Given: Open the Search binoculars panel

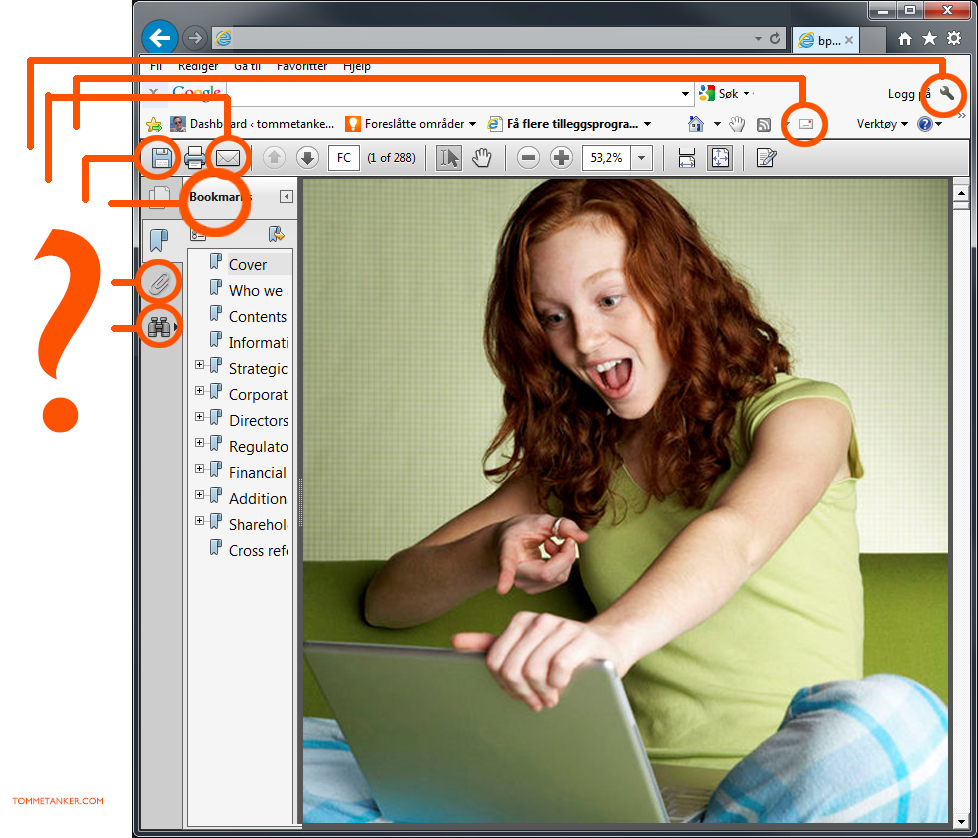Looking at the screenshot, I should (159, 326).
